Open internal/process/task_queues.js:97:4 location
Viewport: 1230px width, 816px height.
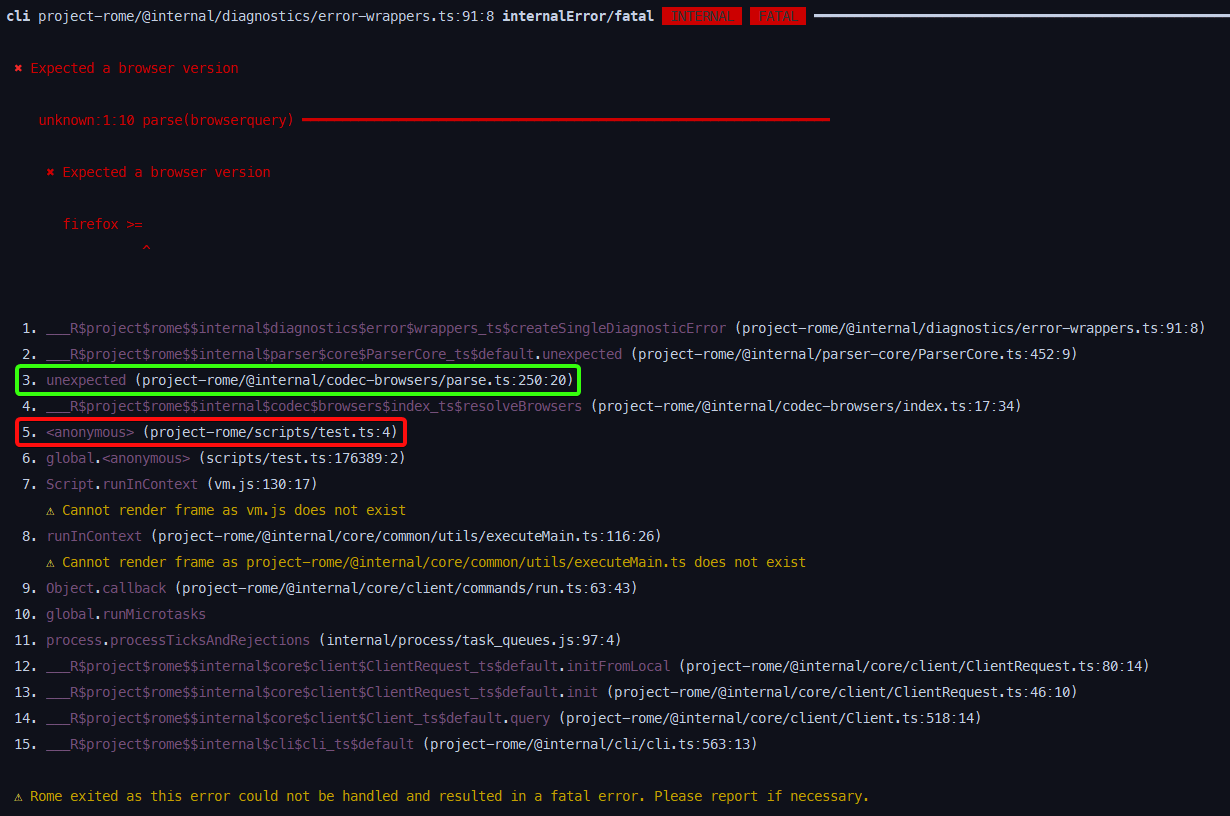(470, 640)
